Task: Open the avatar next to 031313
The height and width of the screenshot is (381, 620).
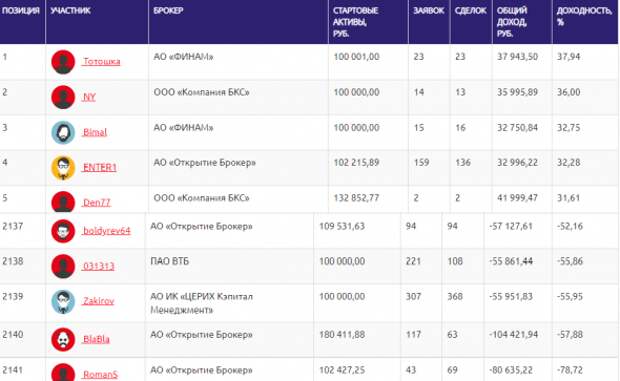Action: tap(63, 266)
